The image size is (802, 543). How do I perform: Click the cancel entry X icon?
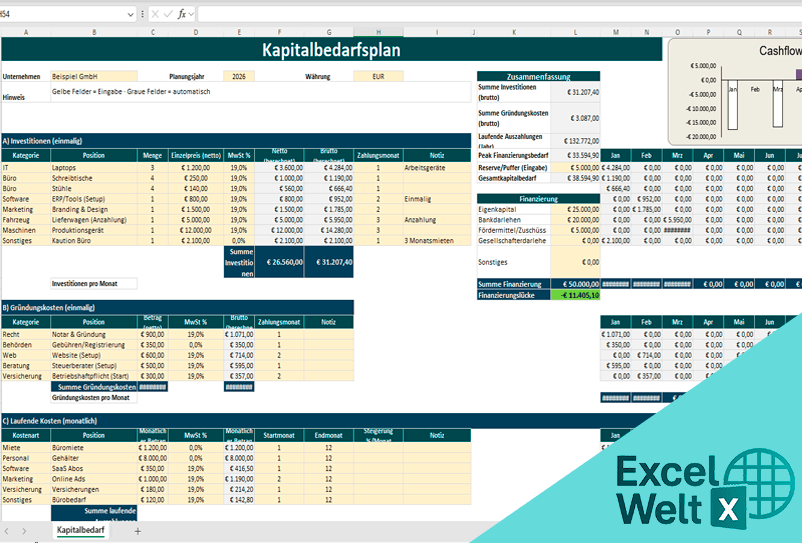[155, 14]
